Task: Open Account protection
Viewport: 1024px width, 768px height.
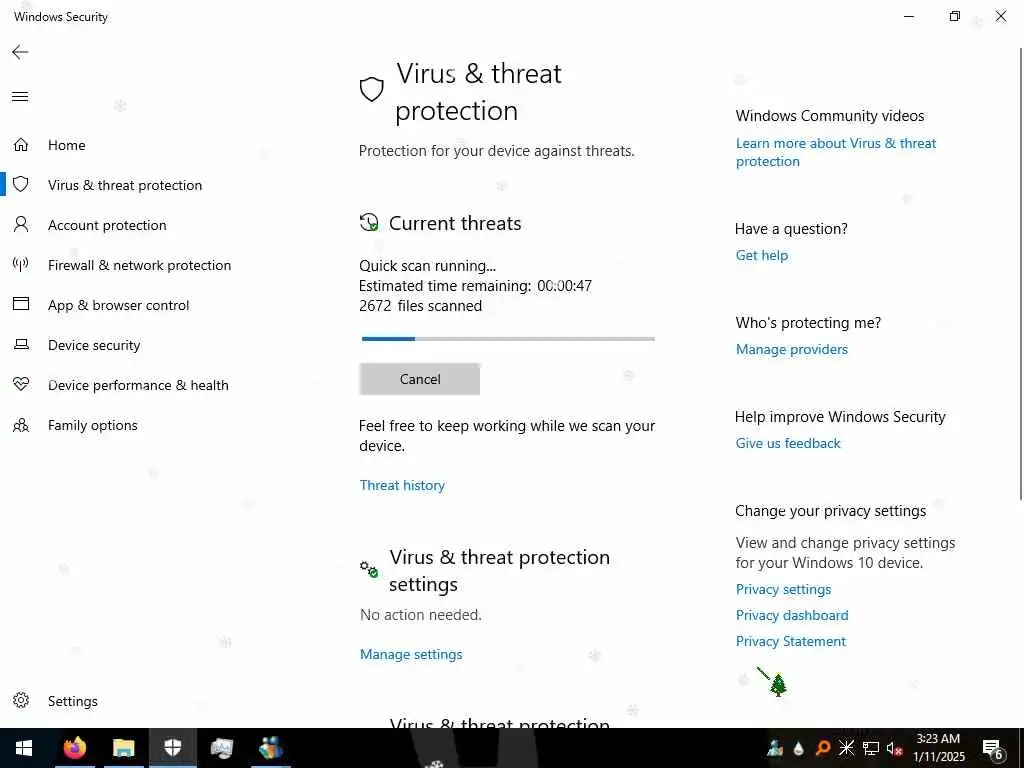Action: 107,225
